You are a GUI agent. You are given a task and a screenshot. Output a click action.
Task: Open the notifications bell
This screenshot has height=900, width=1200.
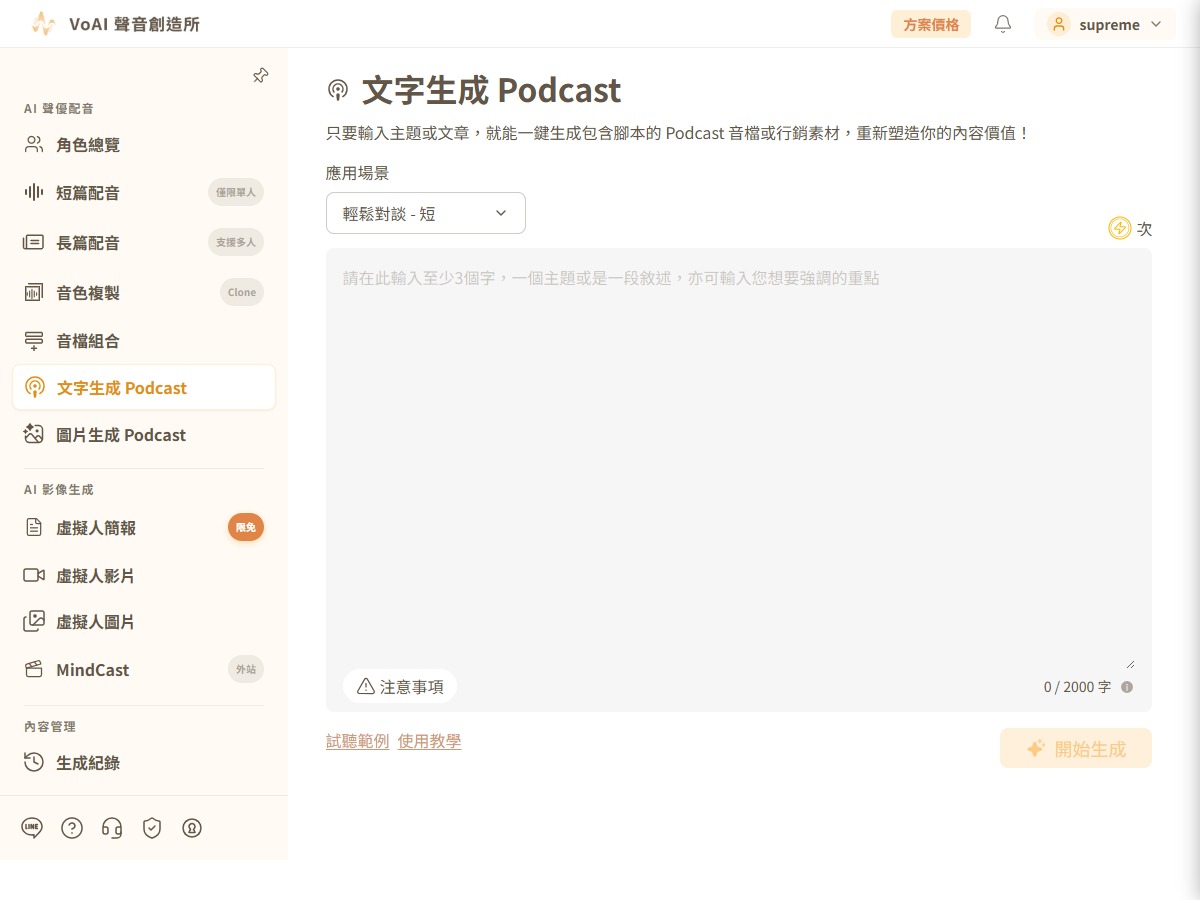pyautogui.click(x=1003, y=24)
